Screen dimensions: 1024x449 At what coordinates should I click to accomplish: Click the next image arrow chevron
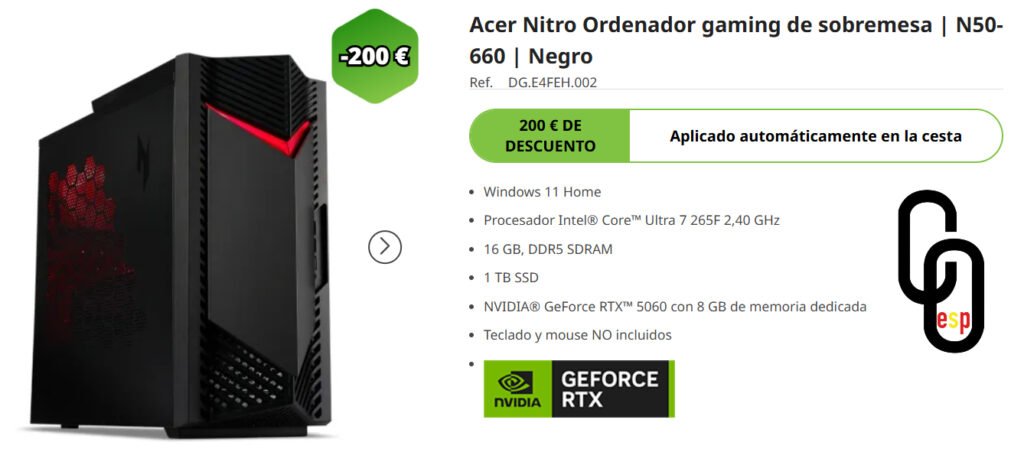click(x=385, y=247)
